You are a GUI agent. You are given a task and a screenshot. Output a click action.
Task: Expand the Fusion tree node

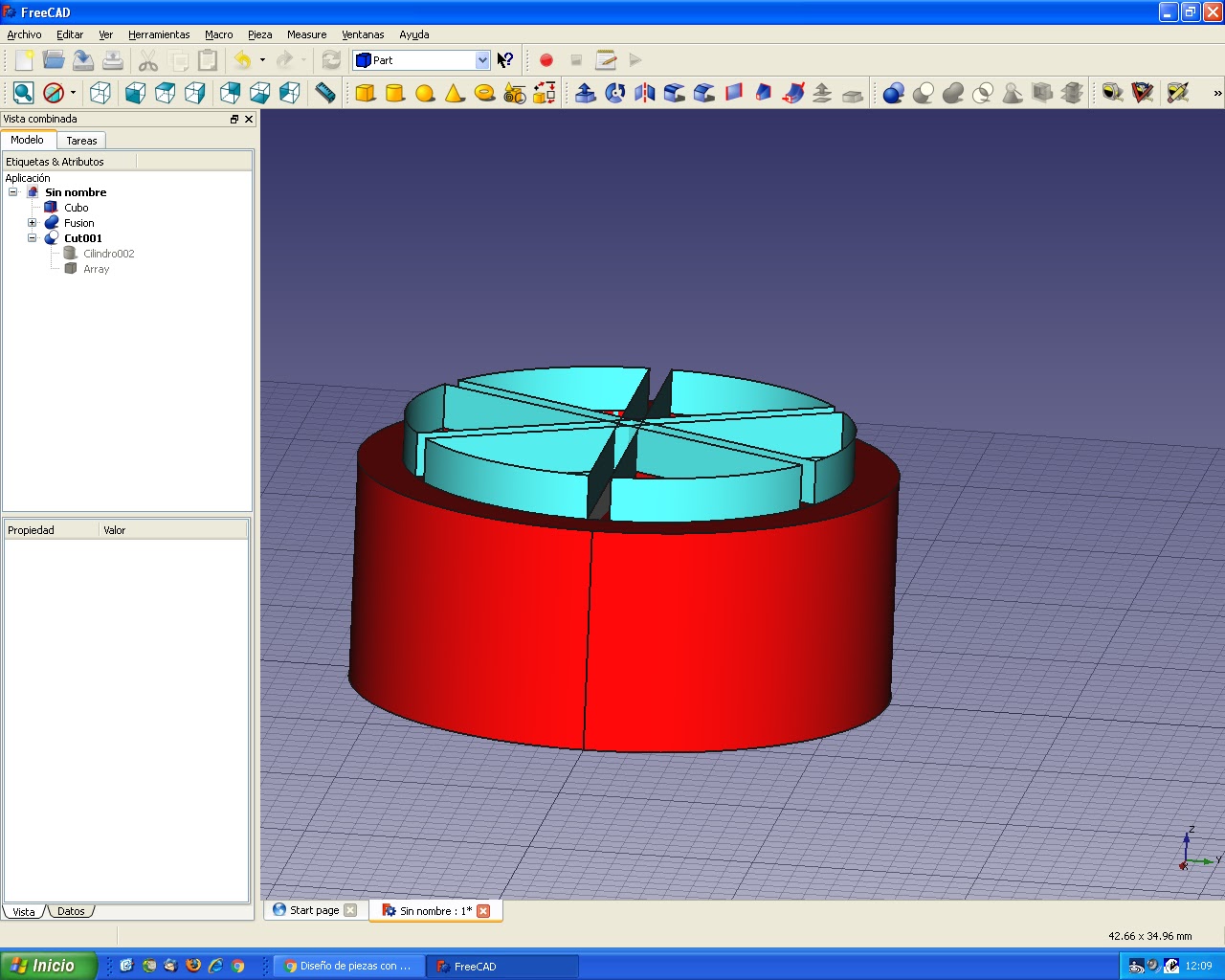click(32, 222)
